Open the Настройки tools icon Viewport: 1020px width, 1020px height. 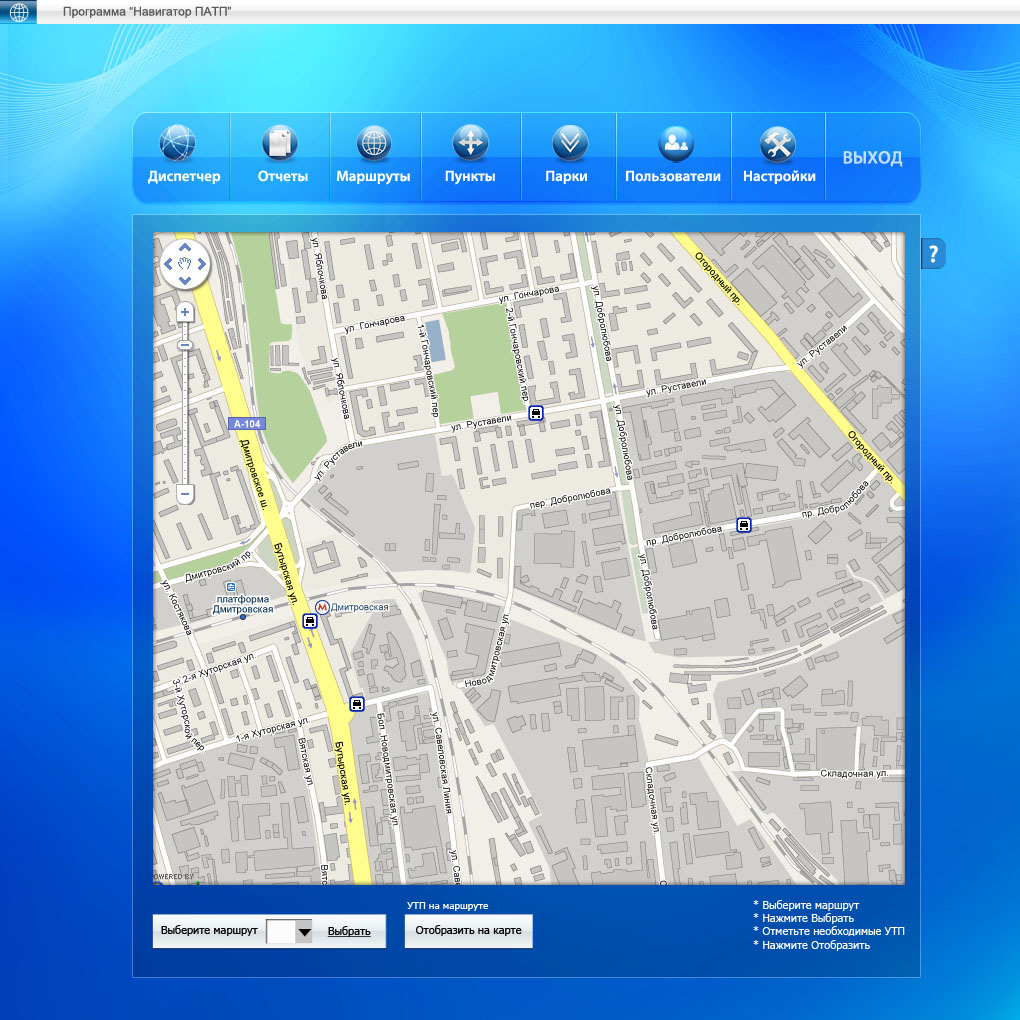pos(777,143)
